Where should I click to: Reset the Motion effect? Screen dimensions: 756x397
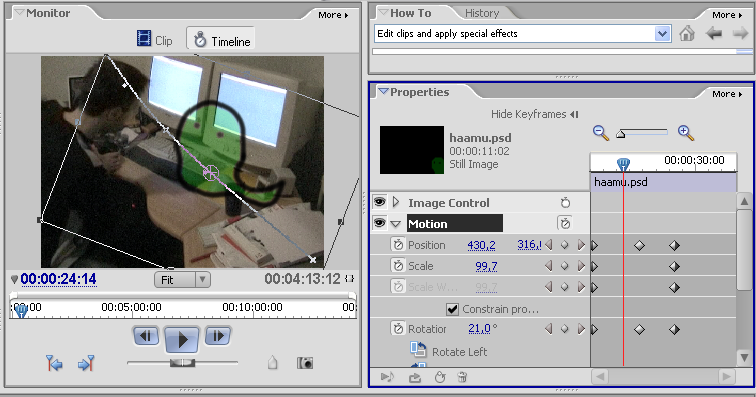pos(565,223)
